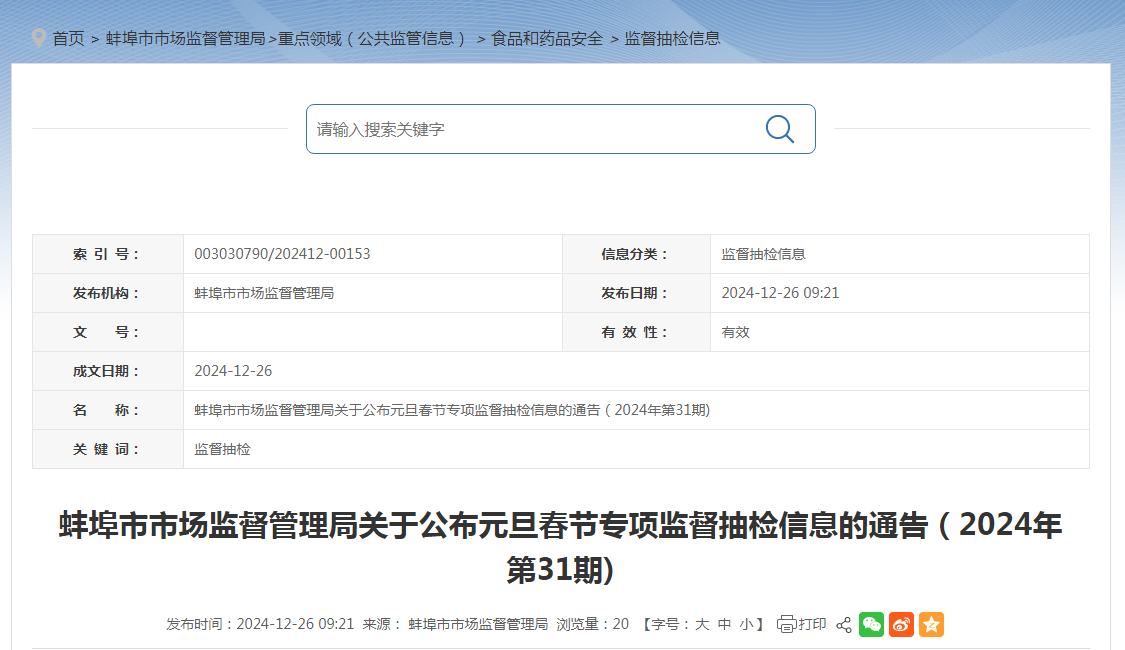This screenshot has height=650, width=1125.
Task: Click the 名称 label cell
Action: [108, 410]
